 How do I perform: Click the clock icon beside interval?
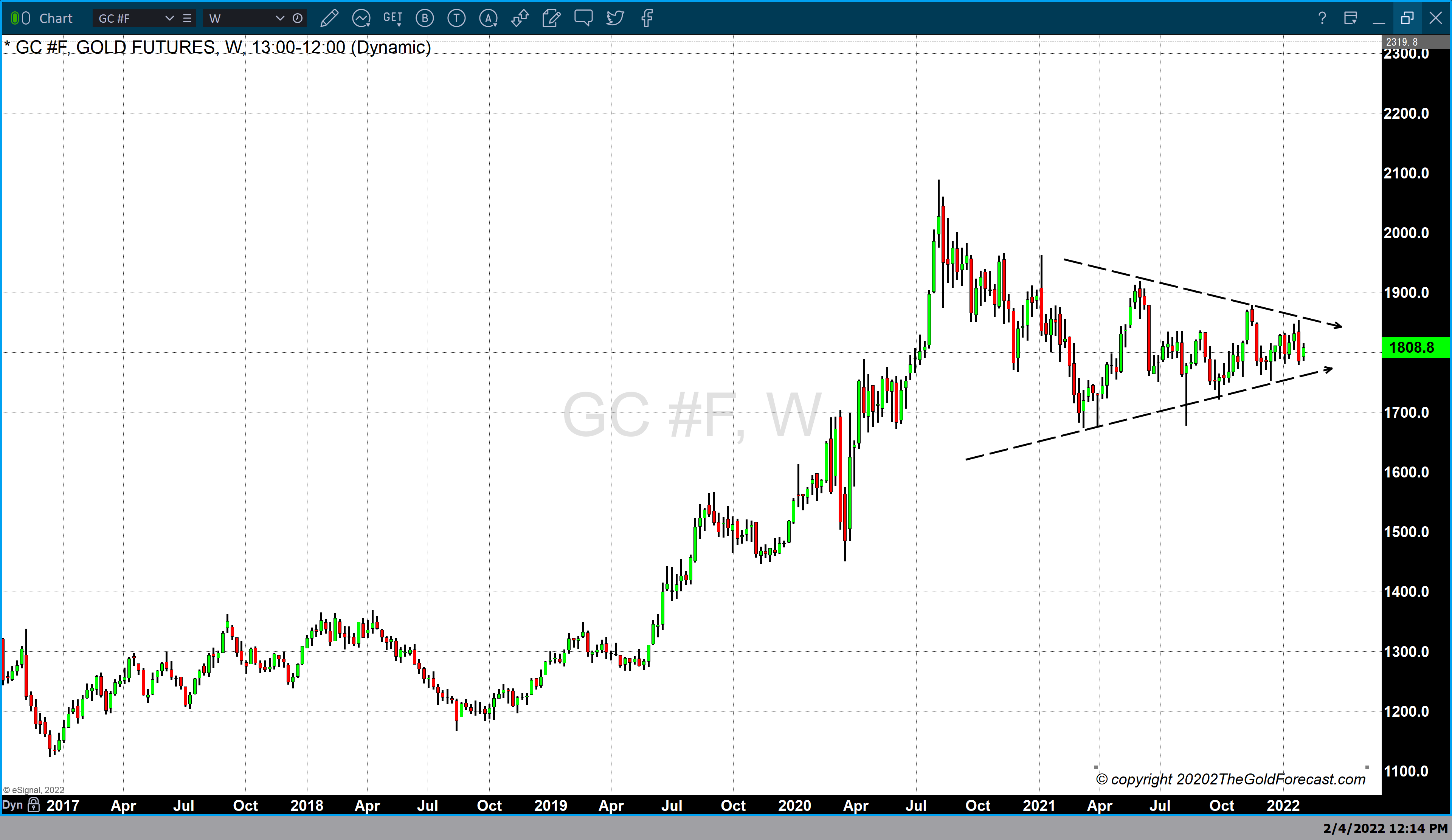point(297,19)
